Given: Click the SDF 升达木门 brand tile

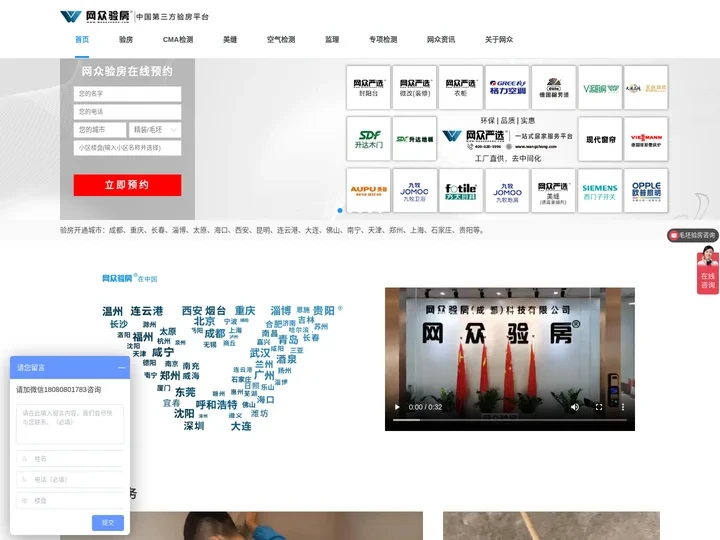Looking at the screenshot, I should 368,139.
